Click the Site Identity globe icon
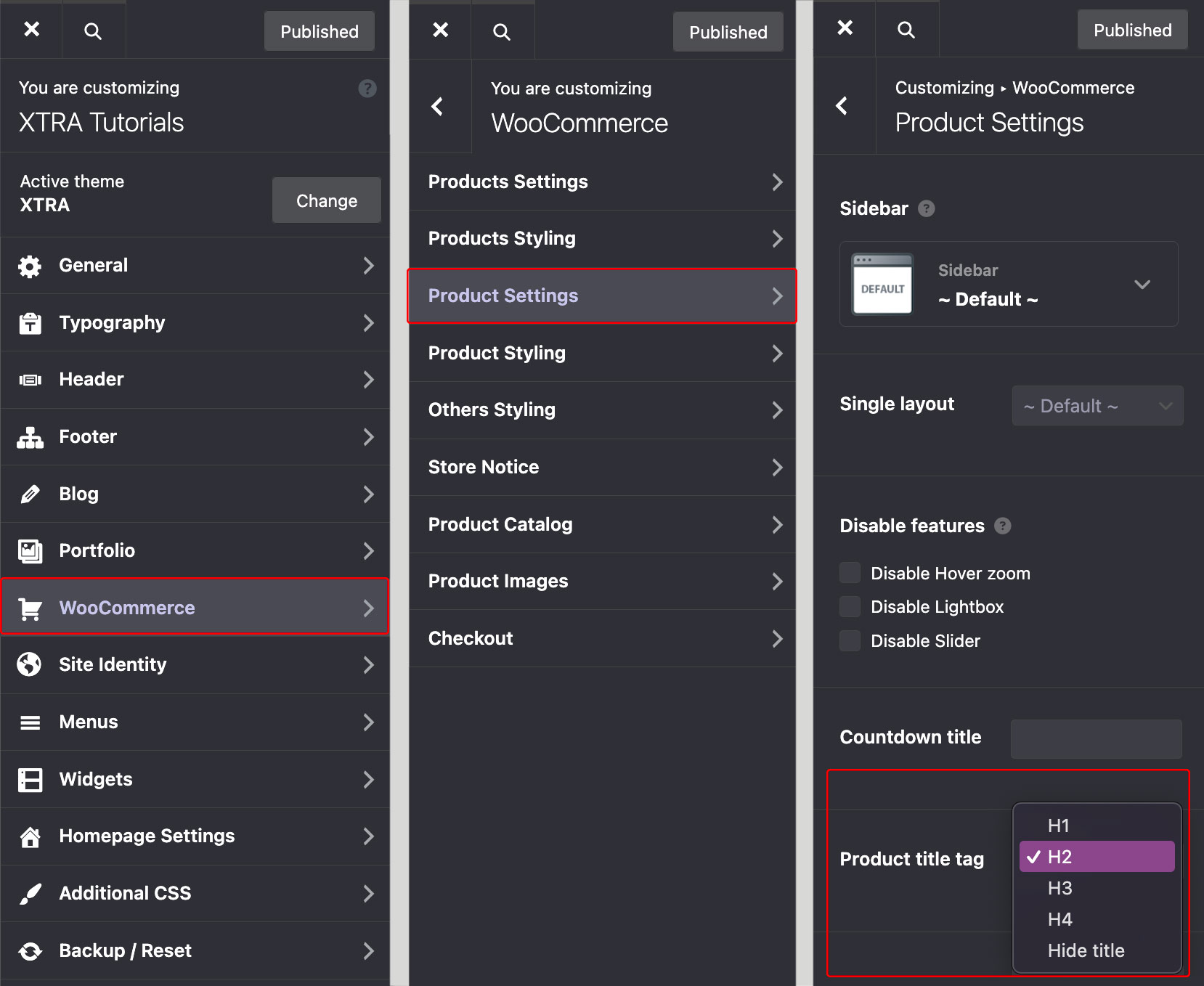This screenshot has height=986, width=1204. pyautogui.click(x=30, y=664)
